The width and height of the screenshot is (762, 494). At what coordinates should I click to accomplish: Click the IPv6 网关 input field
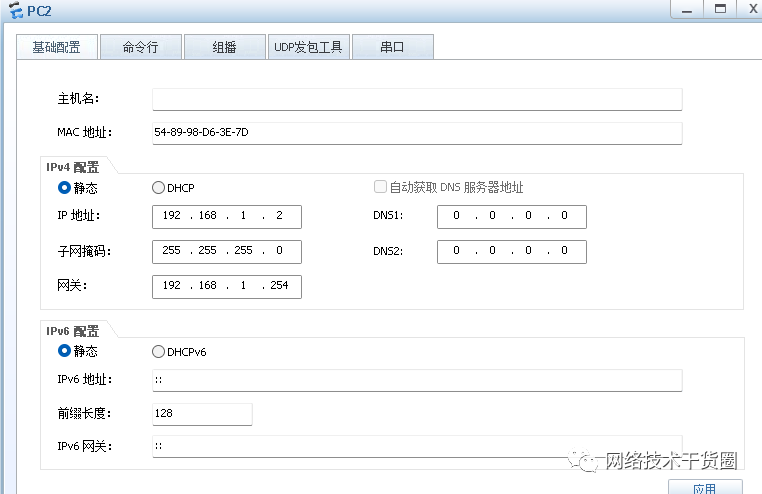pos(417,446)
